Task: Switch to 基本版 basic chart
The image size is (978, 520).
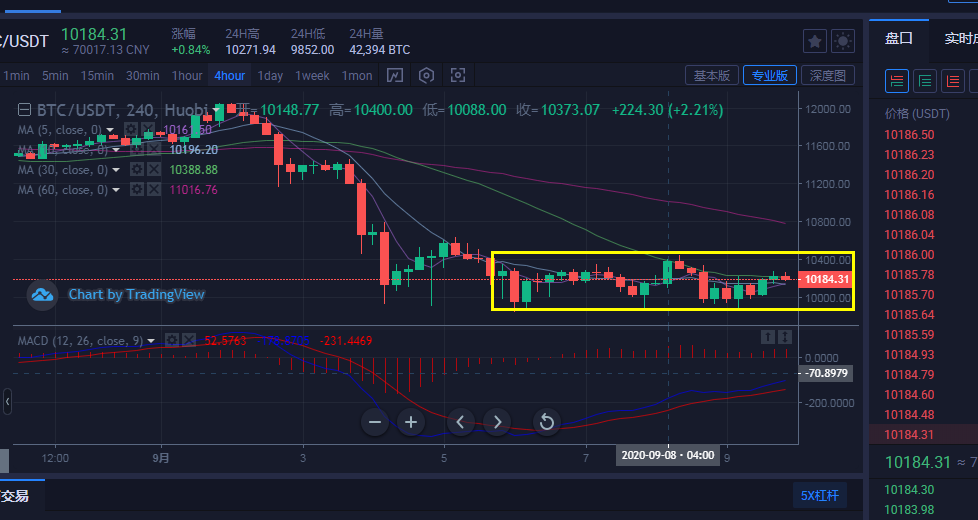Action: point(712,75)
